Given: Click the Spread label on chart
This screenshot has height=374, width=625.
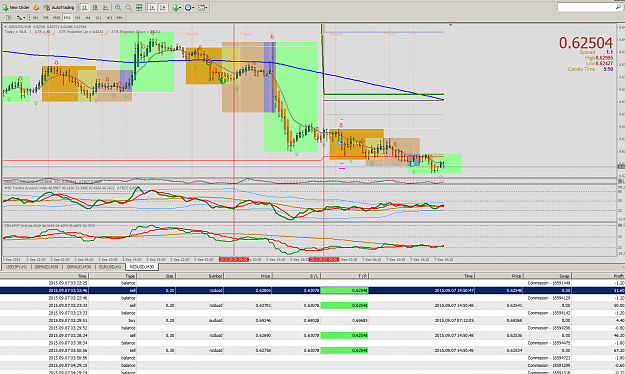Looking at the screenshot, I should (x=587, y=52).
